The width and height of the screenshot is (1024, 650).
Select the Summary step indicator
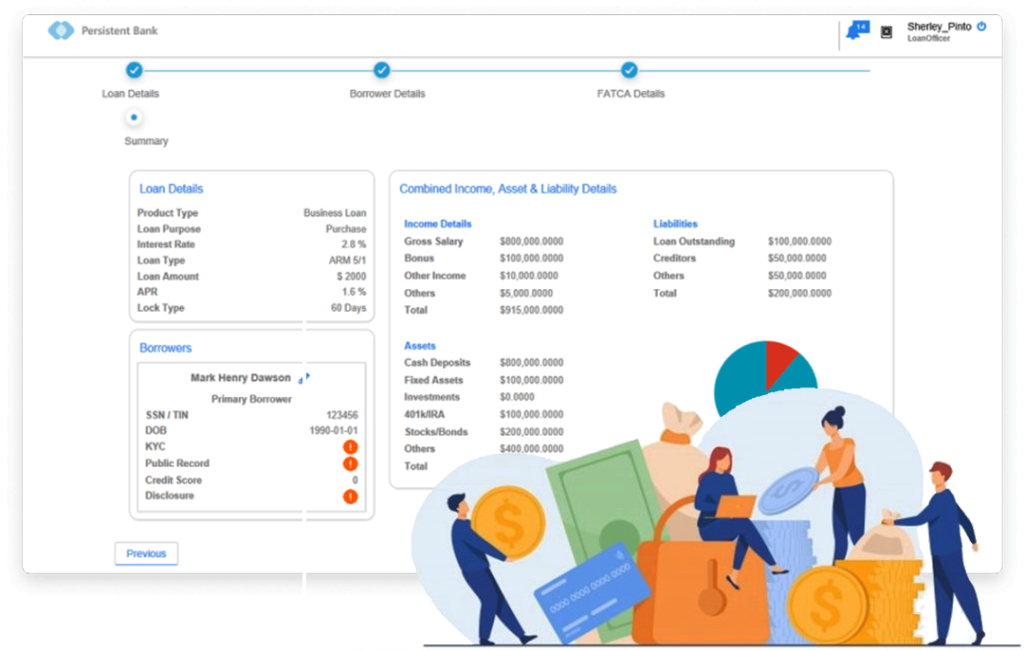point(134,118)
